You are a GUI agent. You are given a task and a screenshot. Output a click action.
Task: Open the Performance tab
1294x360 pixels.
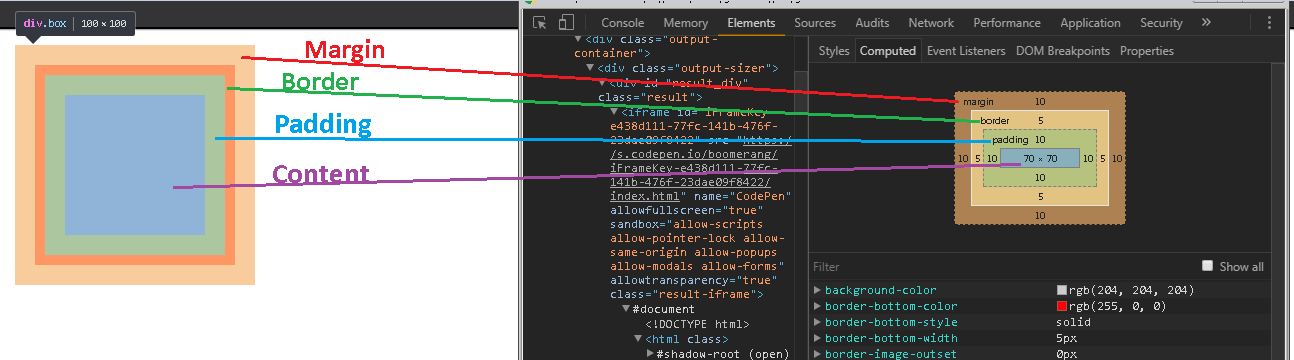(x=1007, y=23)
